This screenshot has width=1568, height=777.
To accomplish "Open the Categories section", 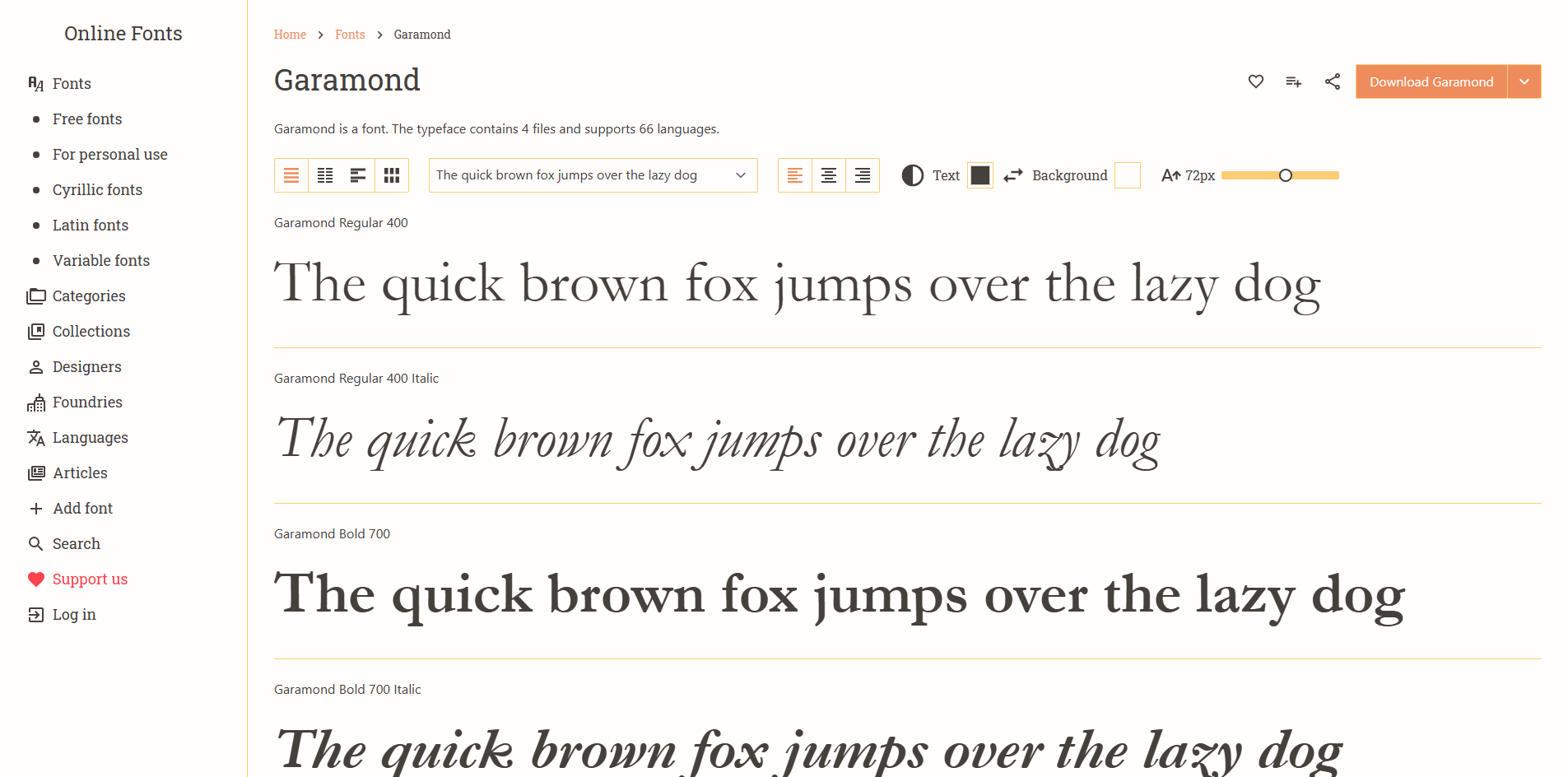I will click(88, 295).
